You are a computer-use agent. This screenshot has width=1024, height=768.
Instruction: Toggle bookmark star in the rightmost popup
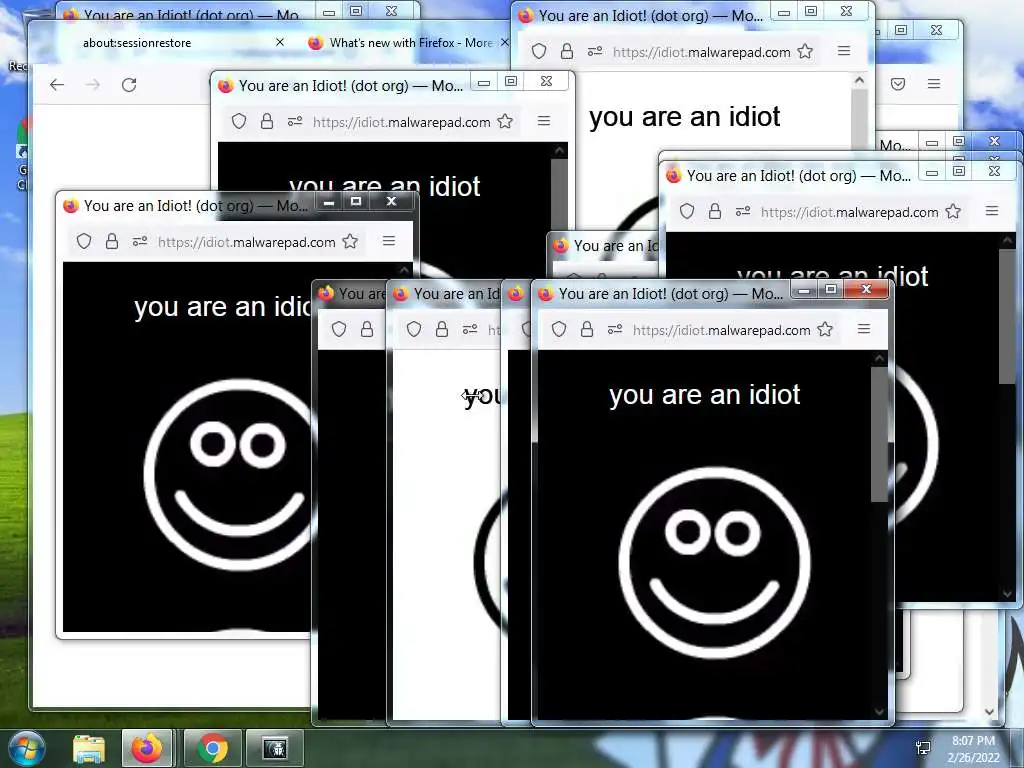point(953,211)
